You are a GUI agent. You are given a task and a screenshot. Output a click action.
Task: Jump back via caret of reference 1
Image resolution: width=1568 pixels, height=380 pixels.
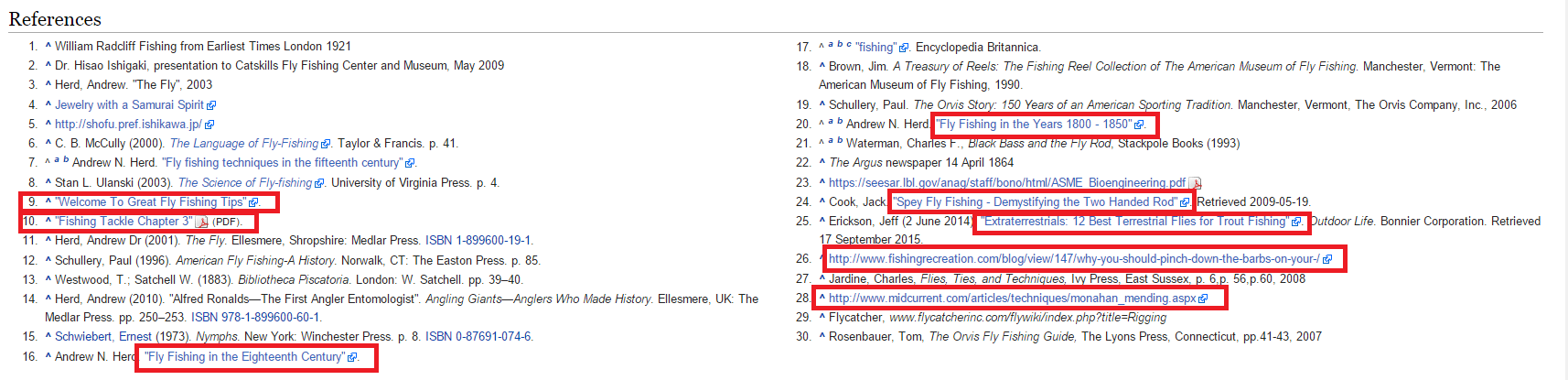click(x=48, y=45)
